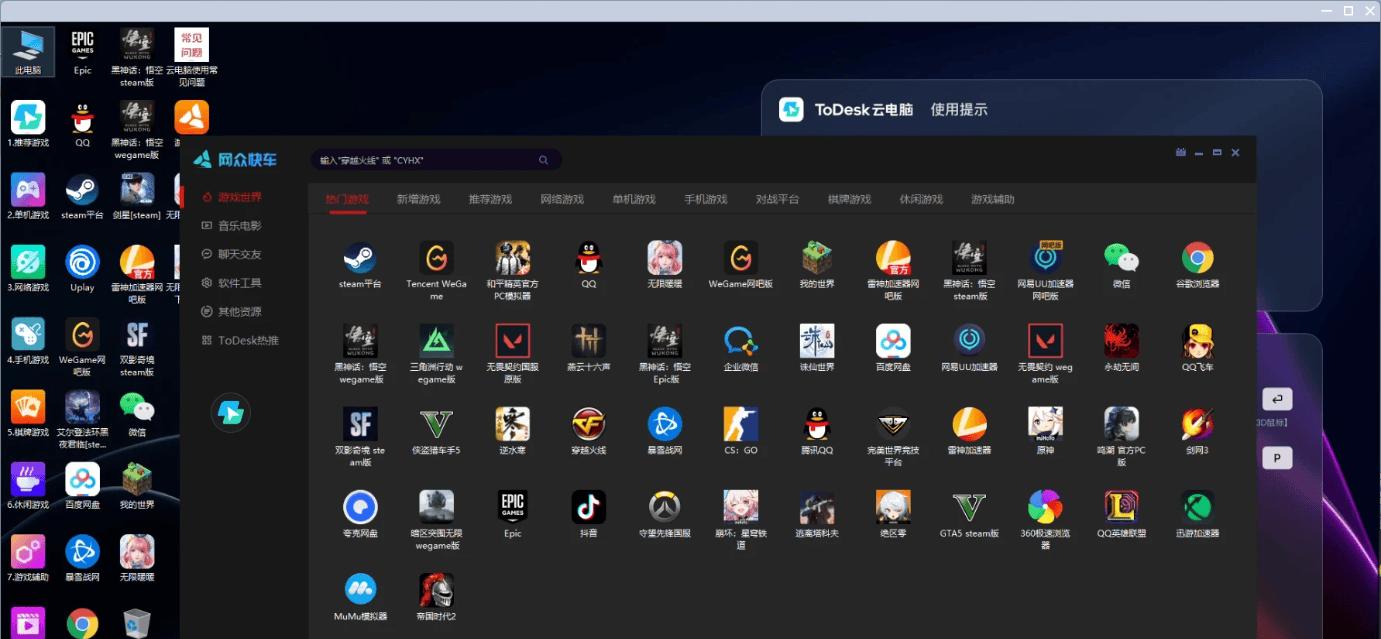Open 三角洲行动 wegame版 game
This screenshot has height=639, width=1381.
coord(437,341)
